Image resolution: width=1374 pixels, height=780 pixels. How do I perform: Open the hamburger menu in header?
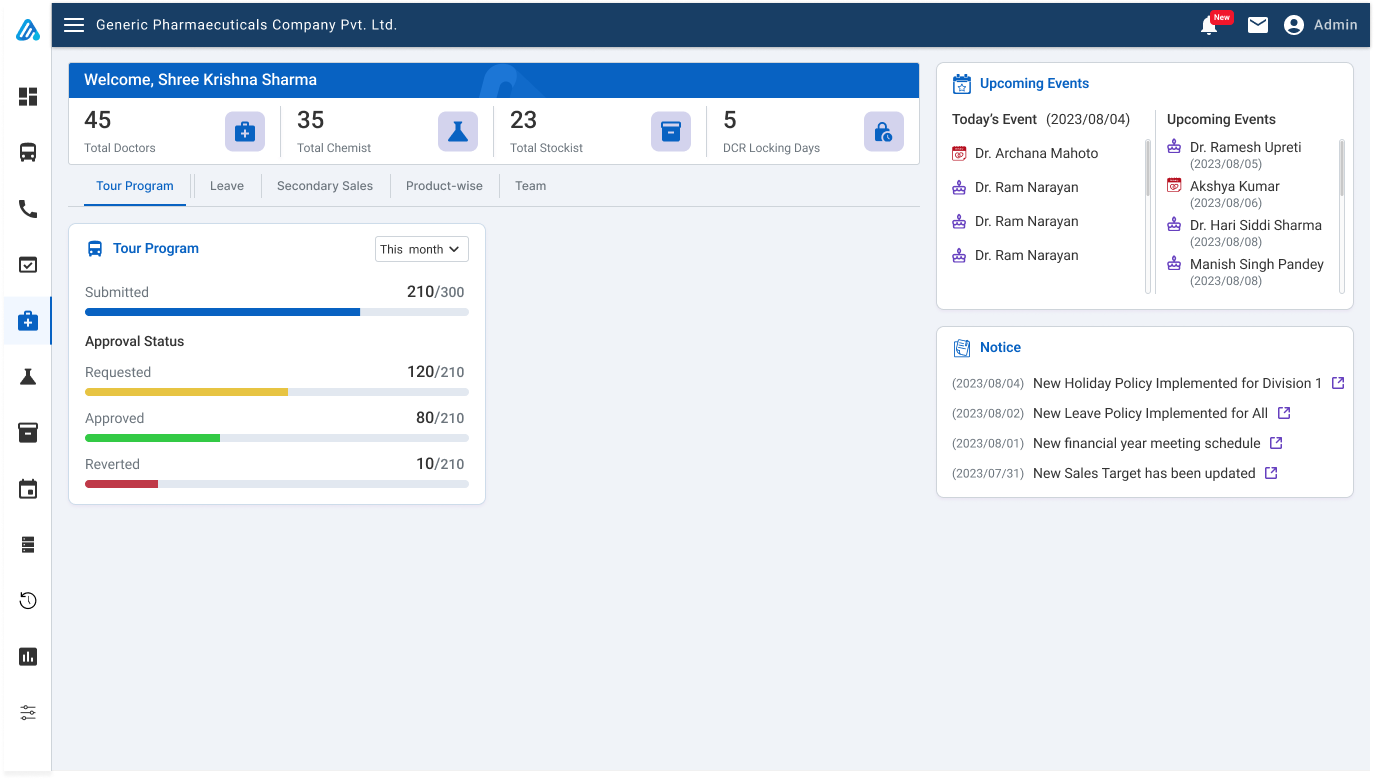(x=74, y=25)
